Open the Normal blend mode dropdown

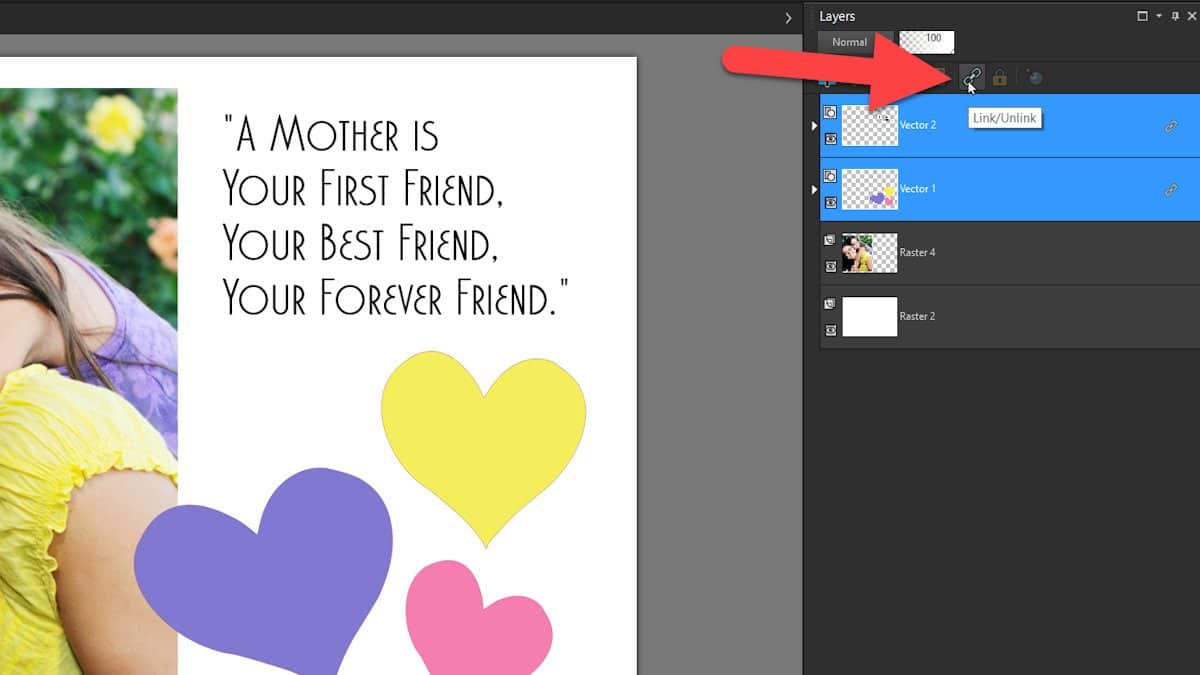pyautogui.click(x=850, y=43)
